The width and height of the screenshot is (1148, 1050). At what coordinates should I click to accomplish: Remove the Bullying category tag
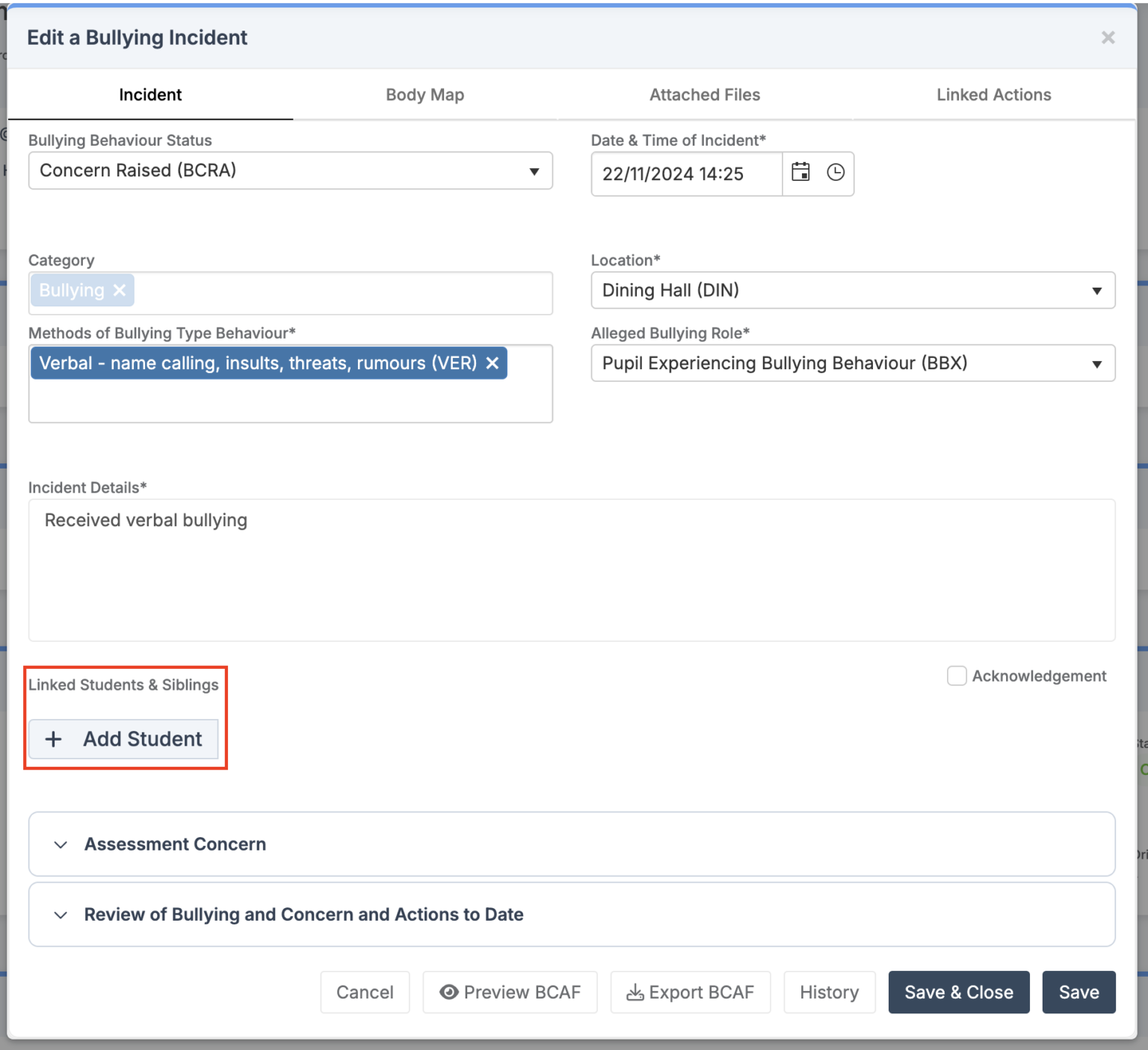120,290
